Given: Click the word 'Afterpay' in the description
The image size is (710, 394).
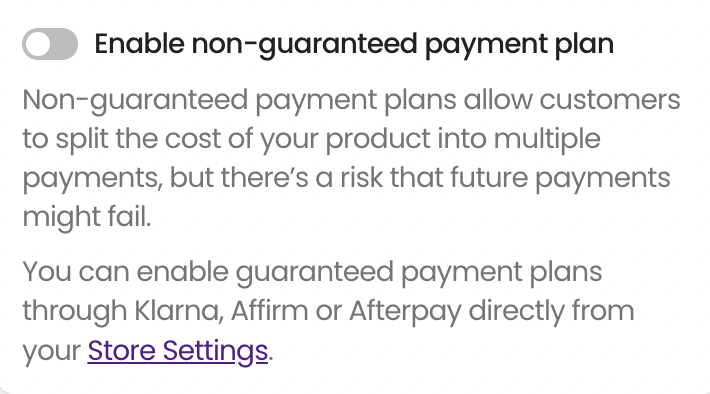Looking at the screenshot, I should tap(405, 312).
